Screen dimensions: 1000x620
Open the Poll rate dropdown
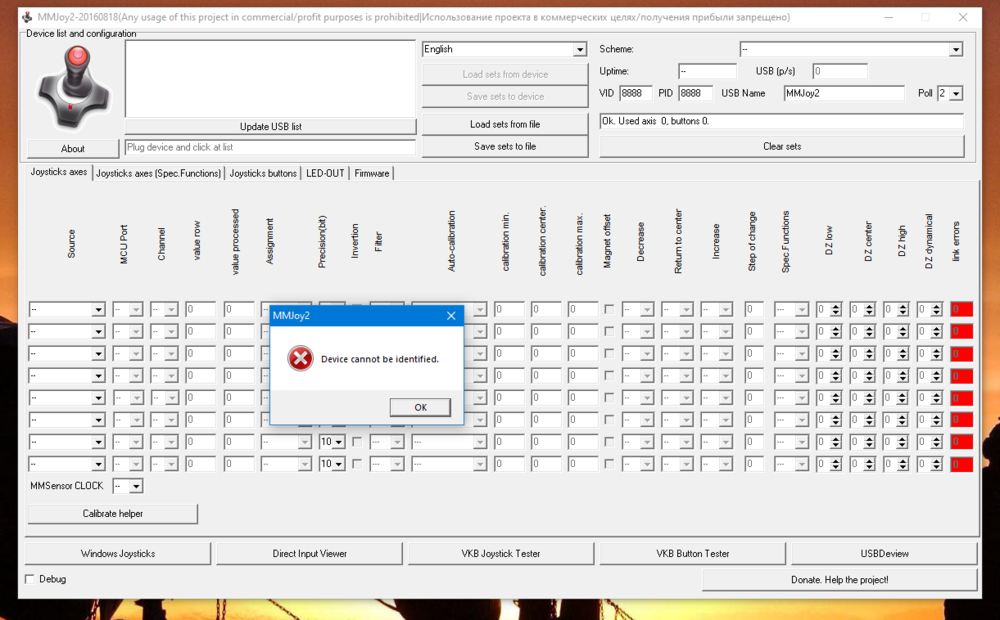click(955, 93)
